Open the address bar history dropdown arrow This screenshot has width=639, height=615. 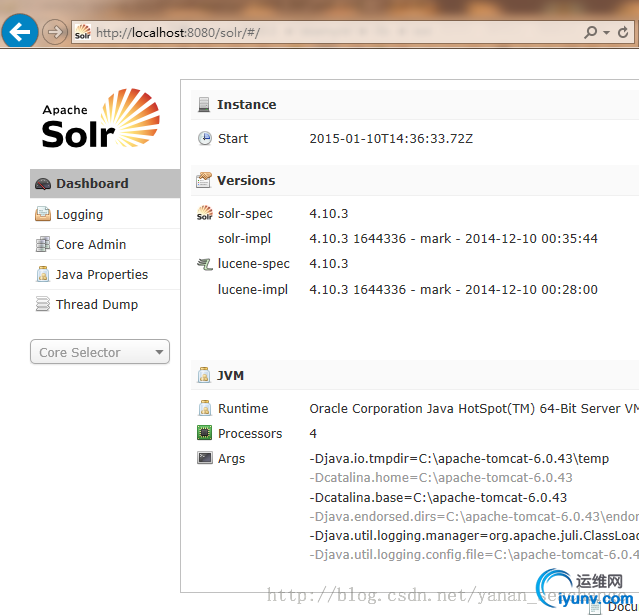[x=606, y=32]
